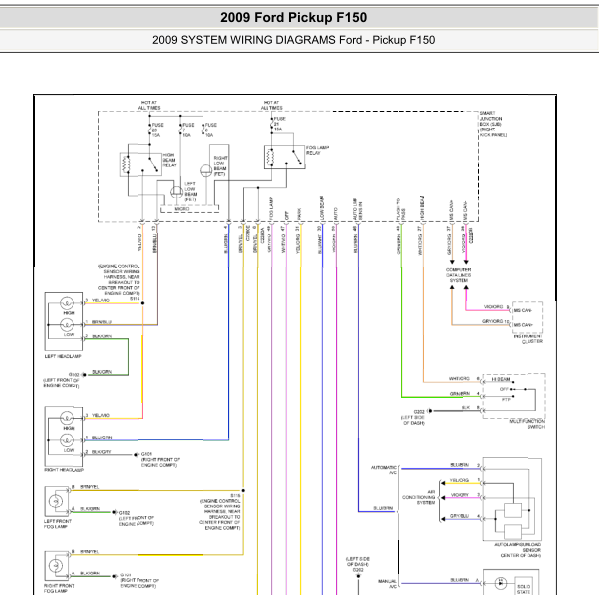Viewport: 599px width, 595px height.
Task: Click 'AIR CONDITIONING SYSTEM' label
Action: (x=419, y=497)
